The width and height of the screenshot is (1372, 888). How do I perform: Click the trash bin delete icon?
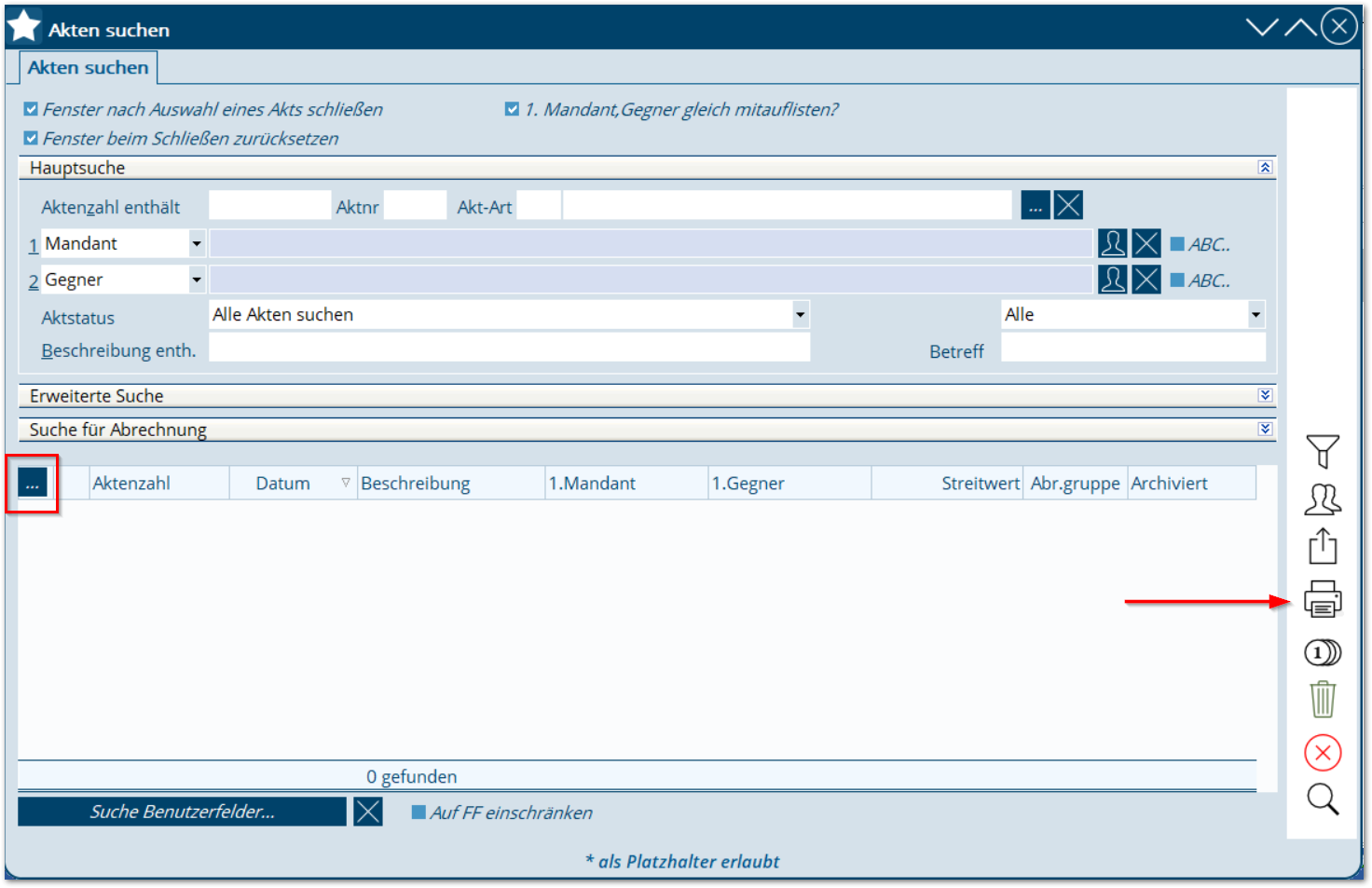tap(1322, 699)
